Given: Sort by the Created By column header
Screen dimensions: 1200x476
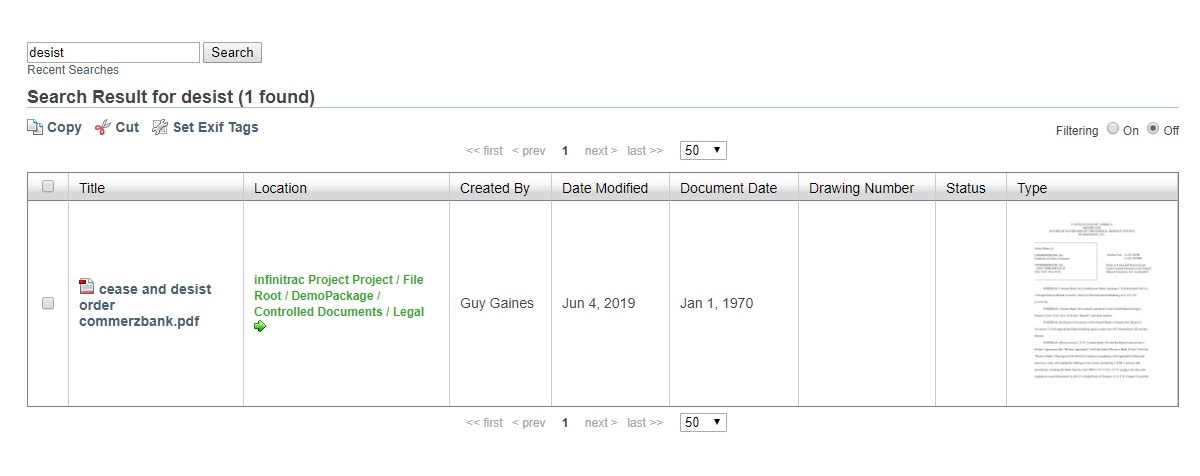Looking at the screenshot, I should tap(495, 188).
